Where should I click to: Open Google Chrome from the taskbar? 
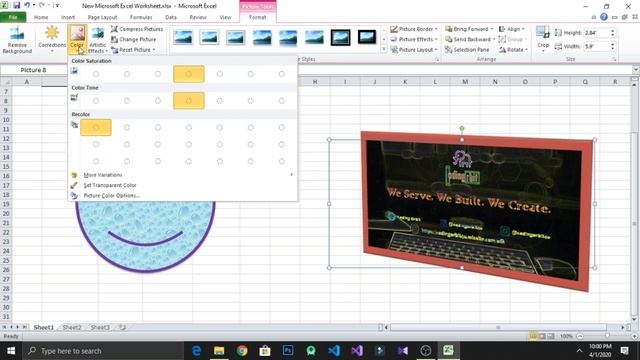tap(242, 351)
